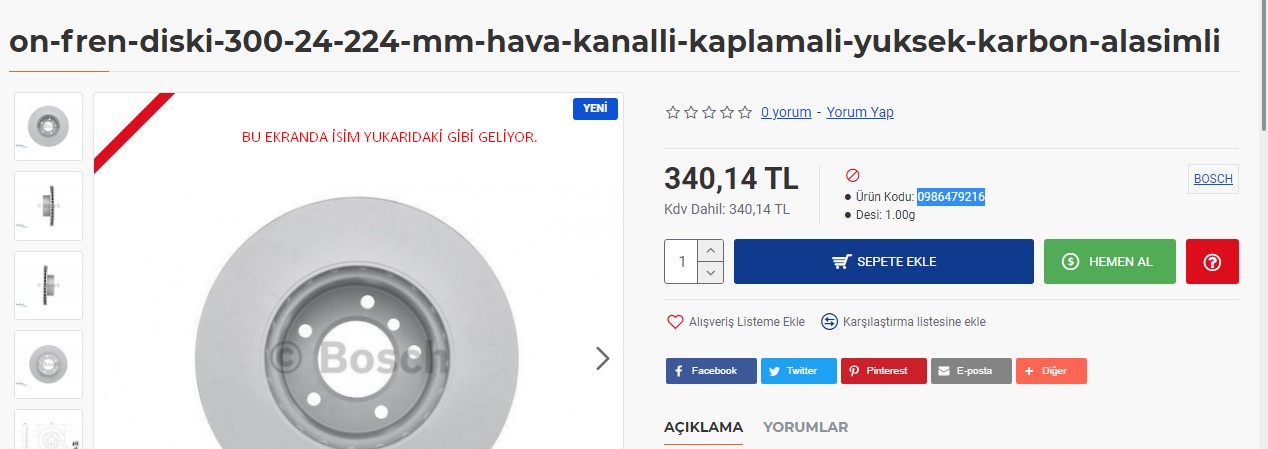This screenshot has height=449, width=1268.
Task: Click the heart icon for Alışveriş Listeme Ekle
Action: point(675,322)
